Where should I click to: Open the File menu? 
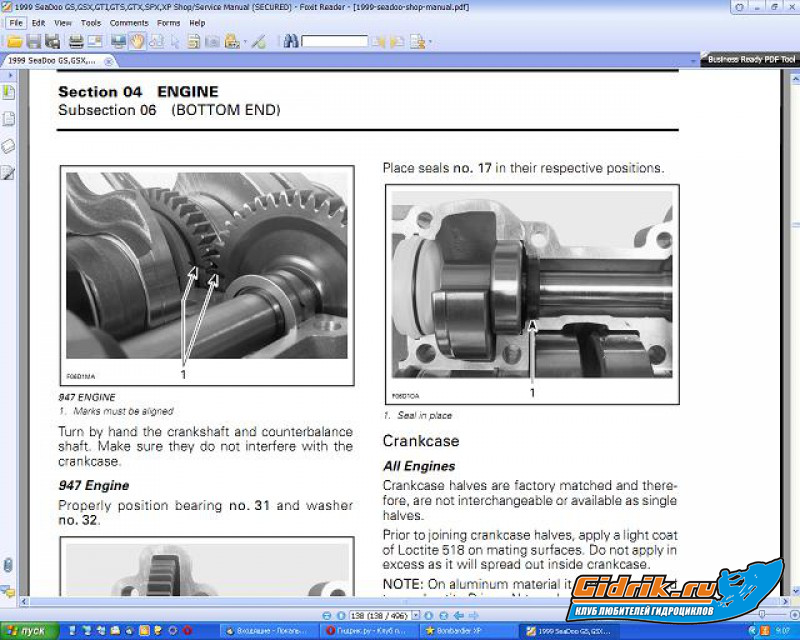tap(16, 22)
